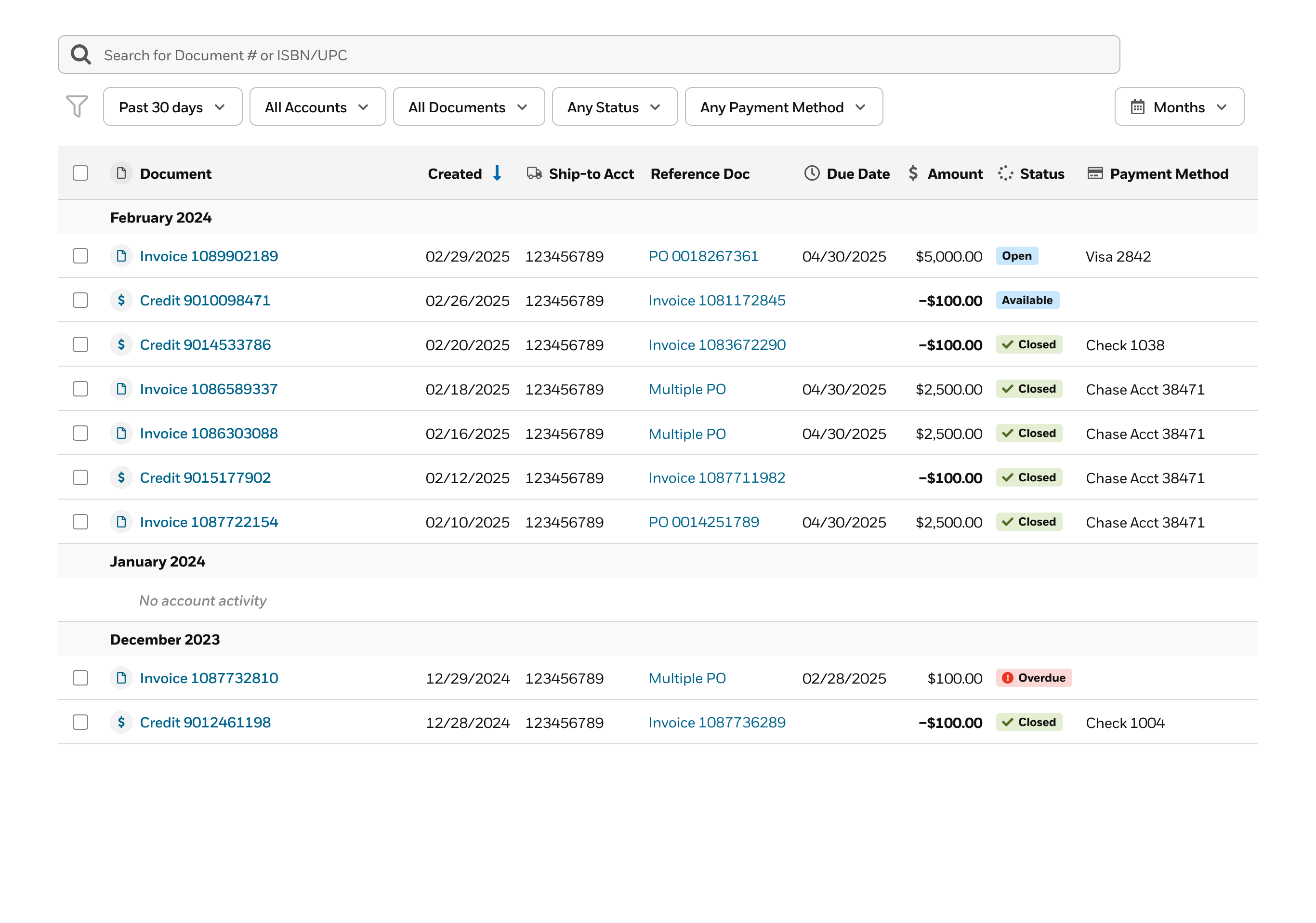Click the dollar icon for Credit 9014533786
This screenshot has height=923, width=1316.
click(x=121, y=344)
